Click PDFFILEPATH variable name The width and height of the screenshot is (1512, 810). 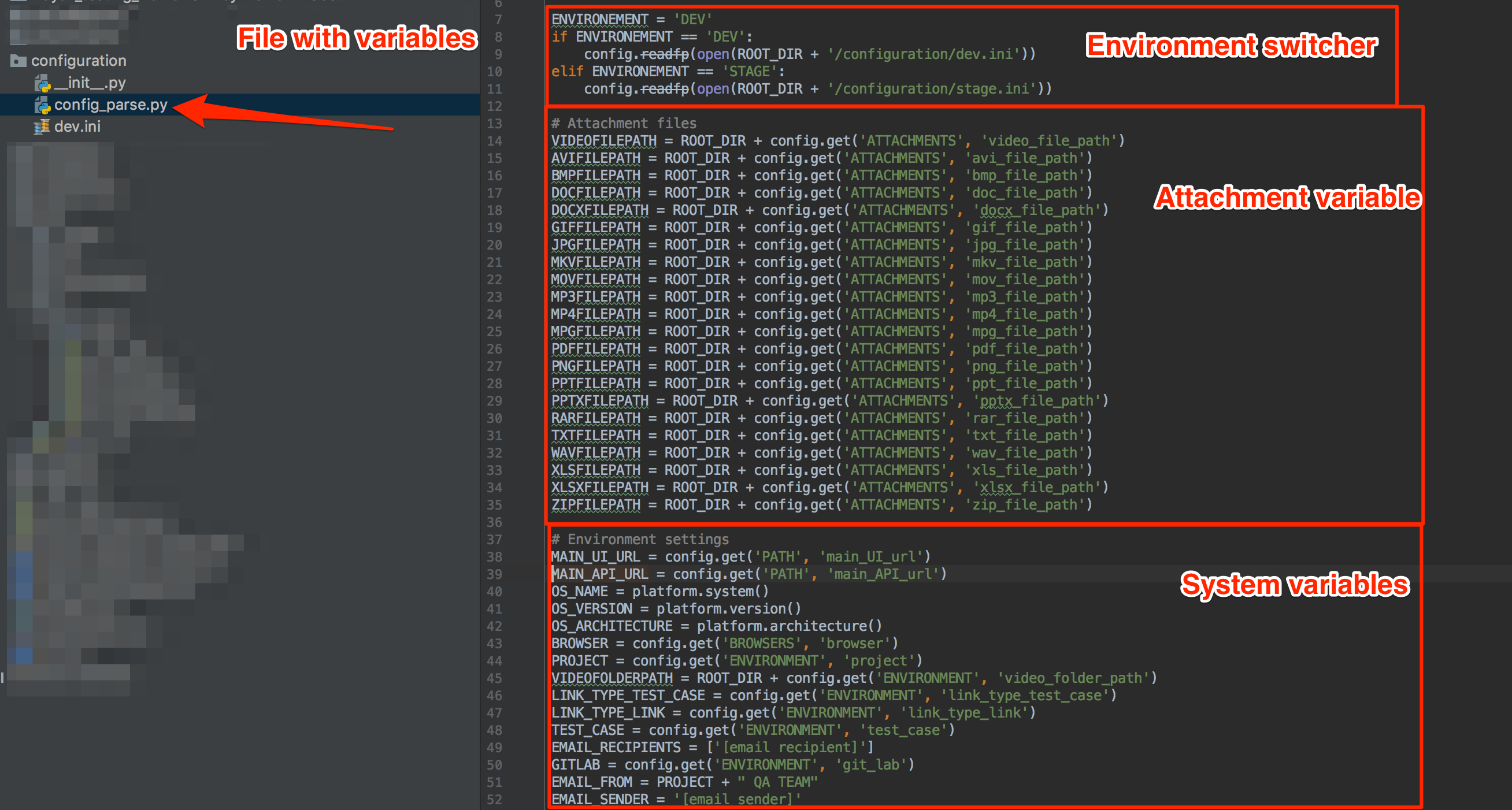coord(596,349)
